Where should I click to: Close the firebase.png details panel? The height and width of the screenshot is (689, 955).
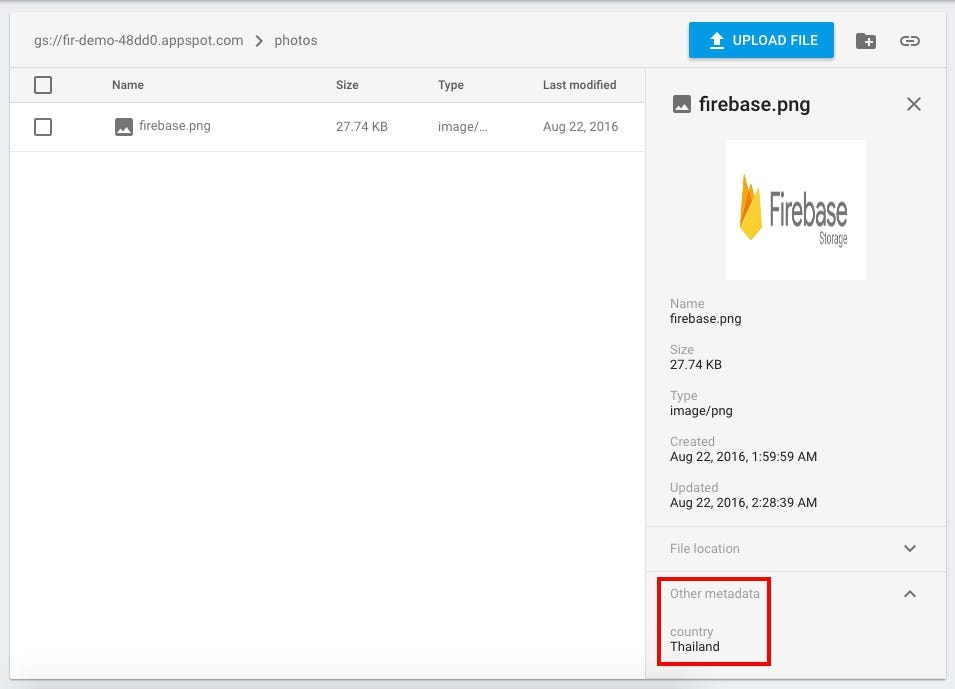[913, 104]
